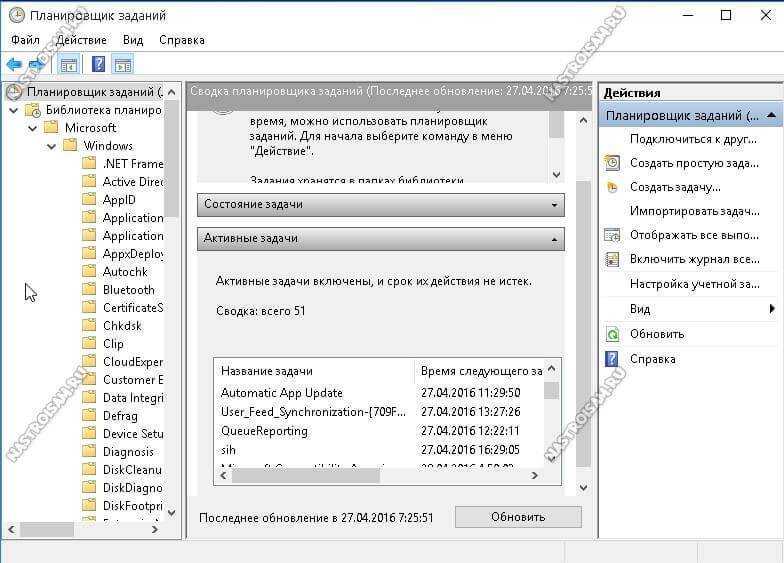Select the 'AppxDeploy' tree folder

pyautogui.click(x=132, y=254)
